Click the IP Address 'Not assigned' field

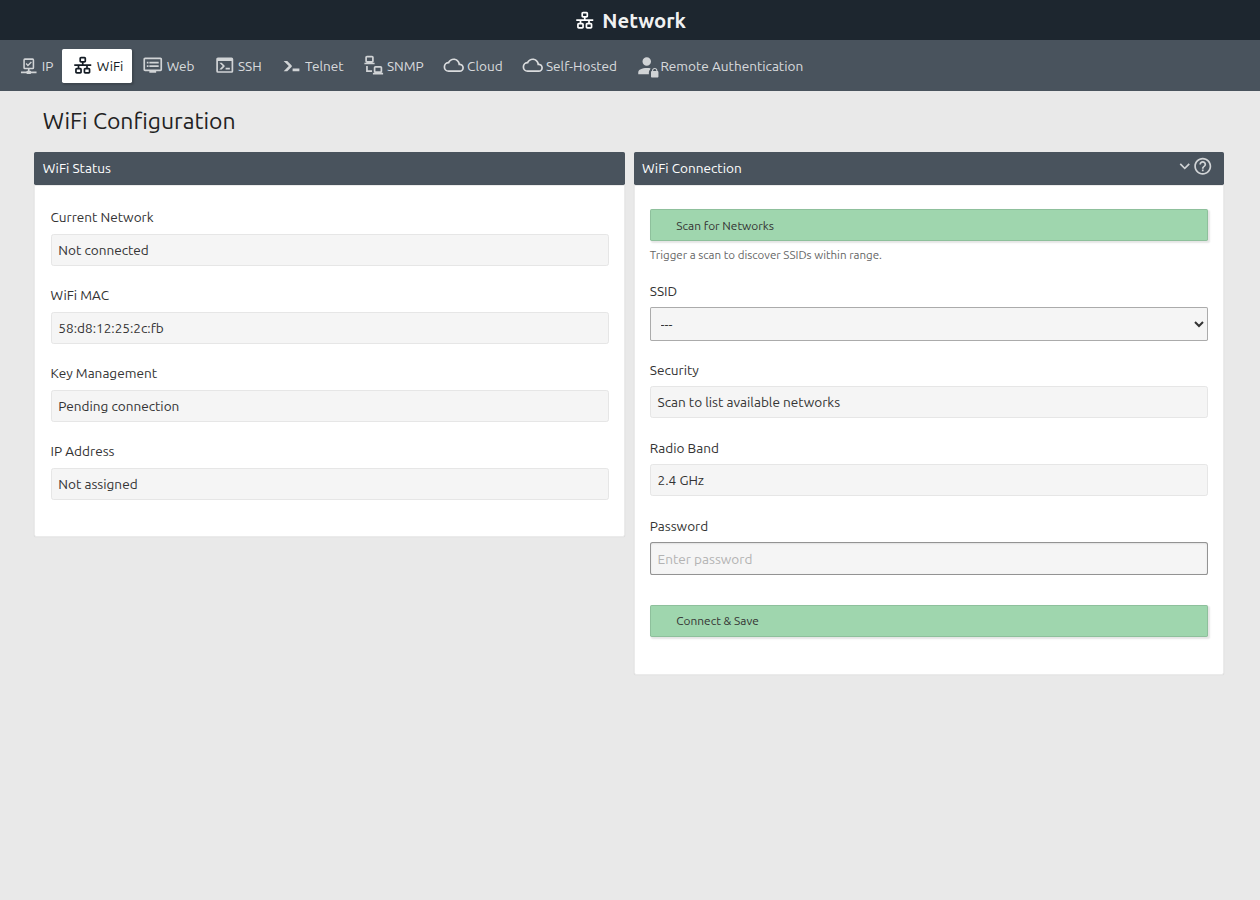[x=329, y=484]
